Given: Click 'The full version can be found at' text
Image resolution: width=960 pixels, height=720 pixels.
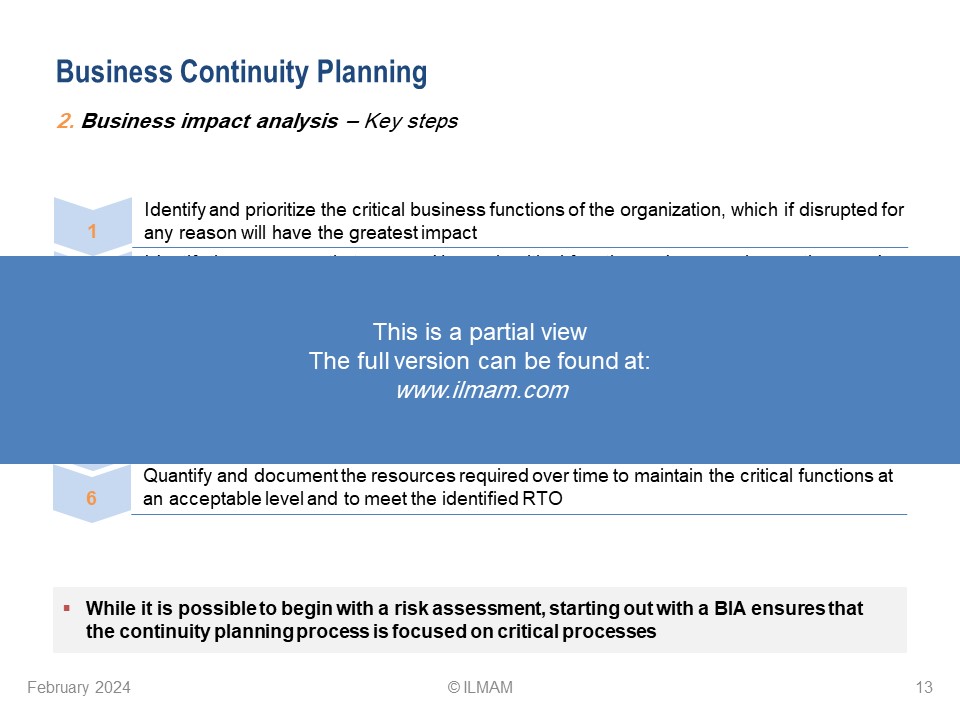Looking at the screenshot, I should tap(479, 361).
